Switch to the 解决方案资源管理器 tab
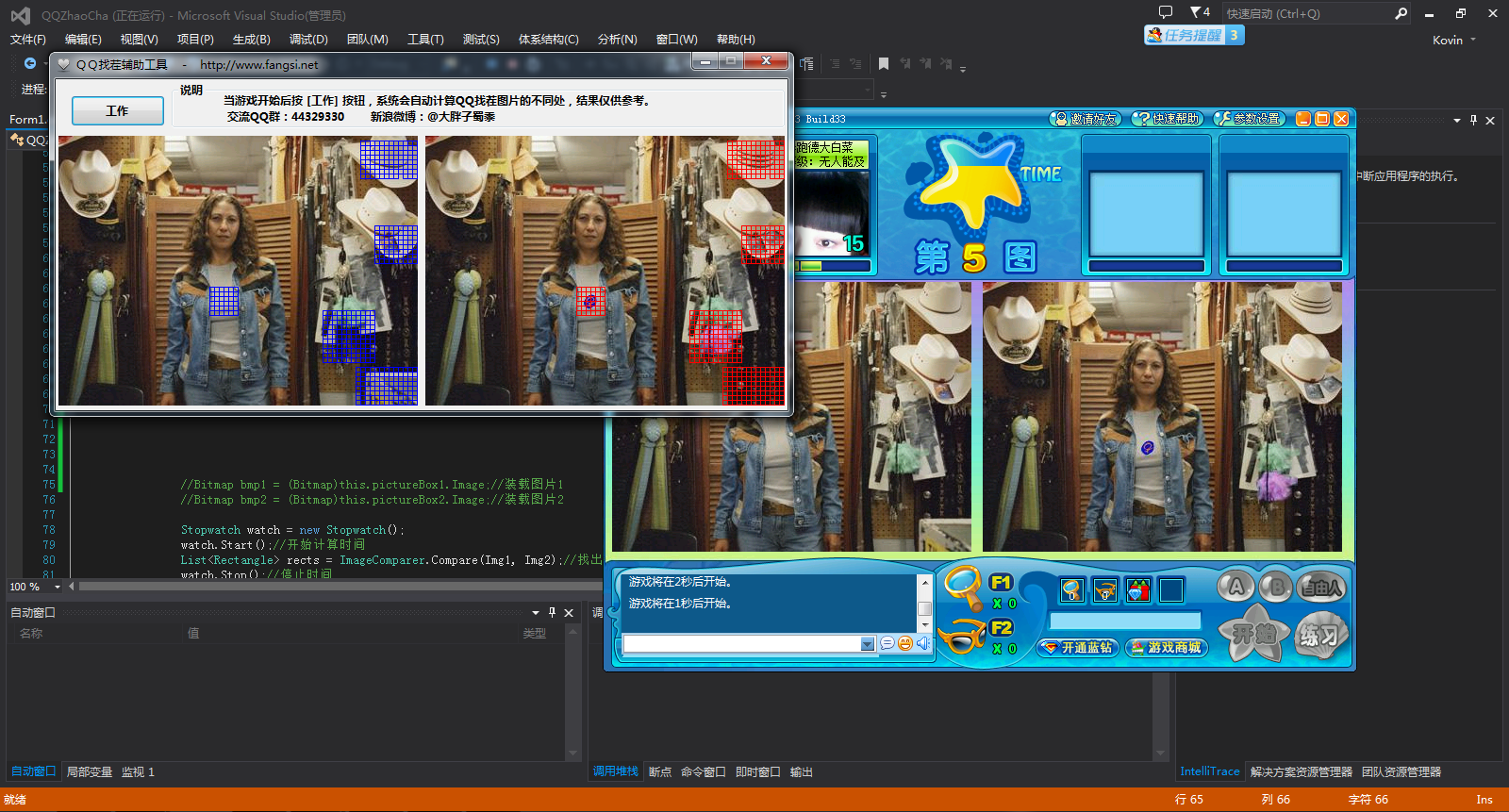Screen dimensions: 1509x812 click(x=1302, y=771)
